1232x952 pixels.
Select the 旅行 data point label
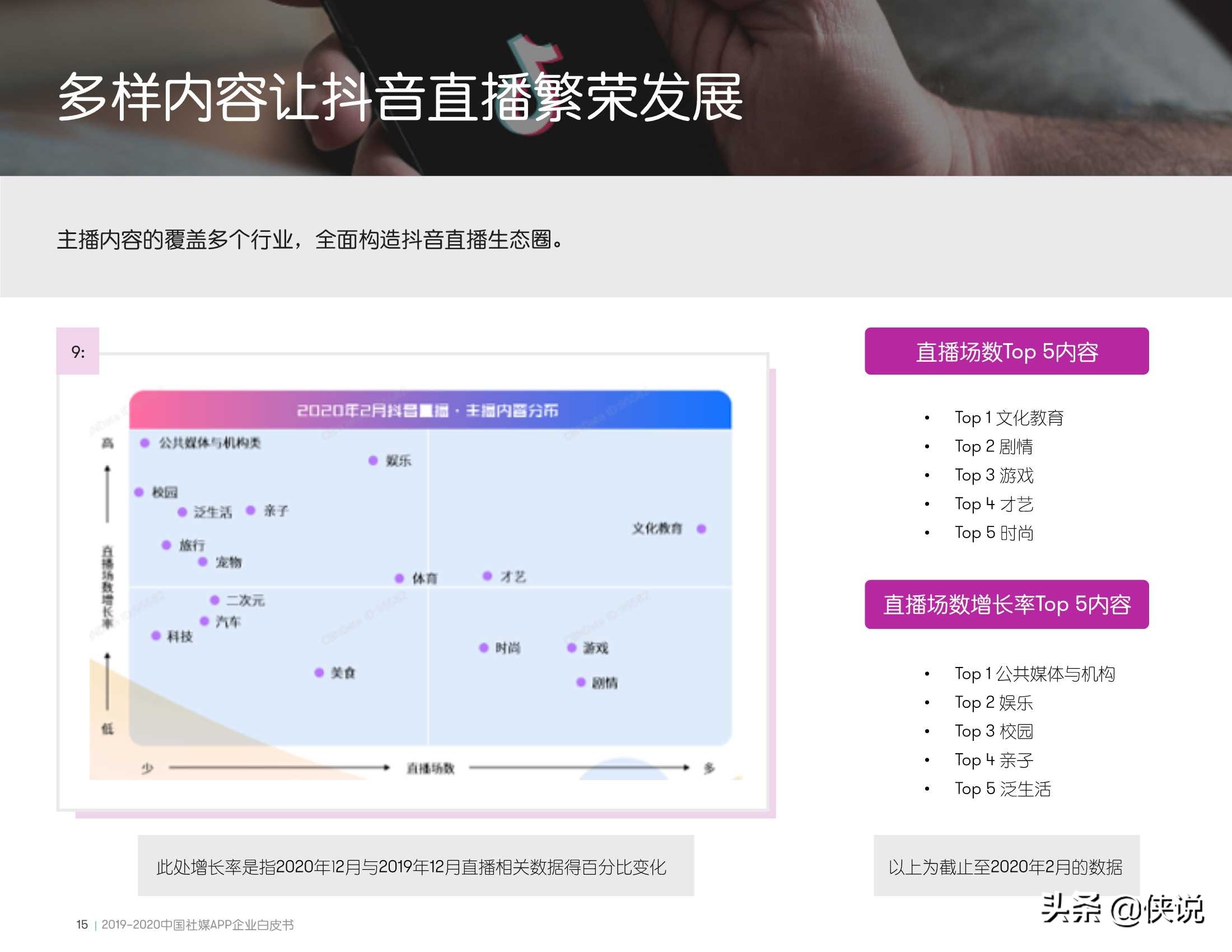[192, 545]
